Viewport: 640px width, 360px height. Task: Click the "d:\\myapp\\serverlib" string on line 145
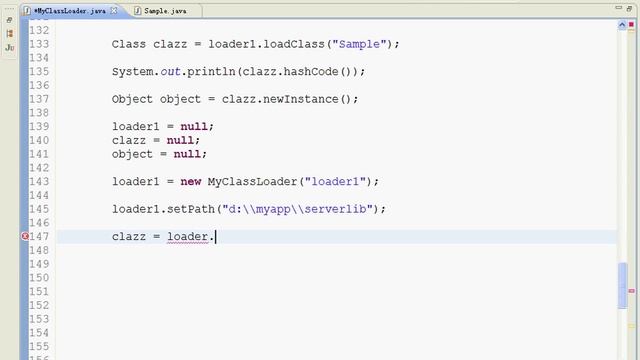[x=298, y=209]
